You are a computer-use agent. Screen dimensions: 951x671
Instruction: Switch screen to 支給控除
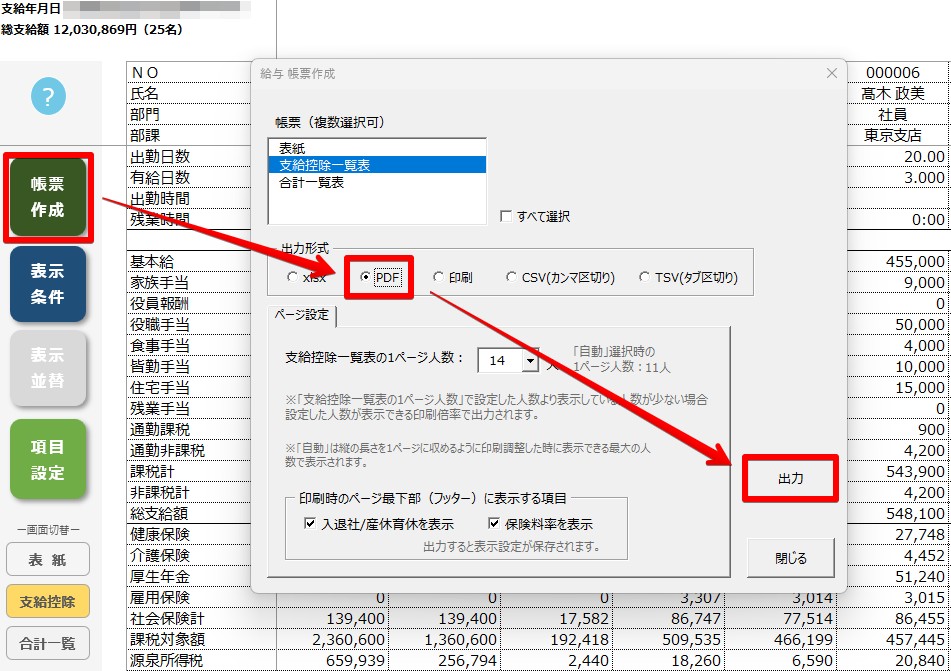[x=48, y=601]
